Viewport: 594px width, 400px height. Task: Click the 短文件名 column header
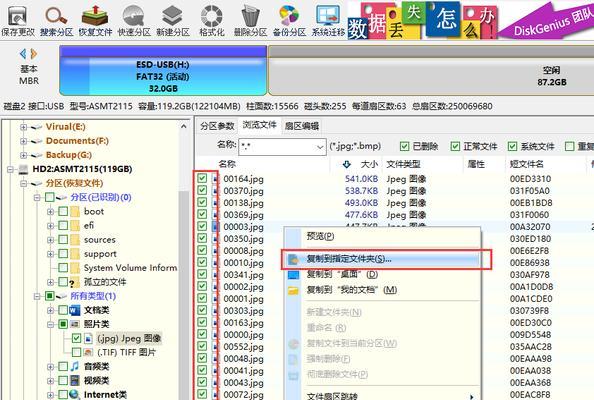pos(527,164)
